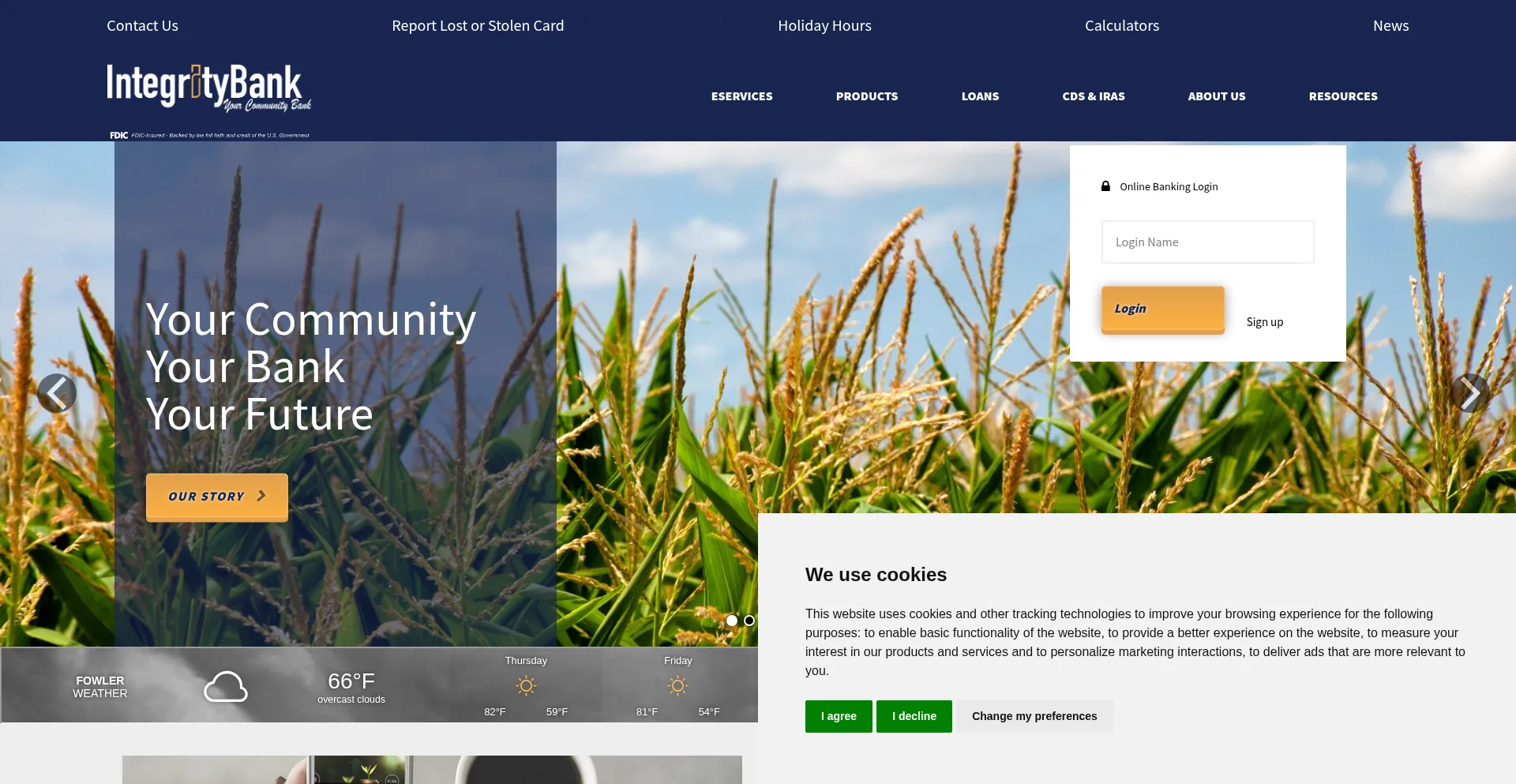Select the second slide indicator dot

click(749, 621)
